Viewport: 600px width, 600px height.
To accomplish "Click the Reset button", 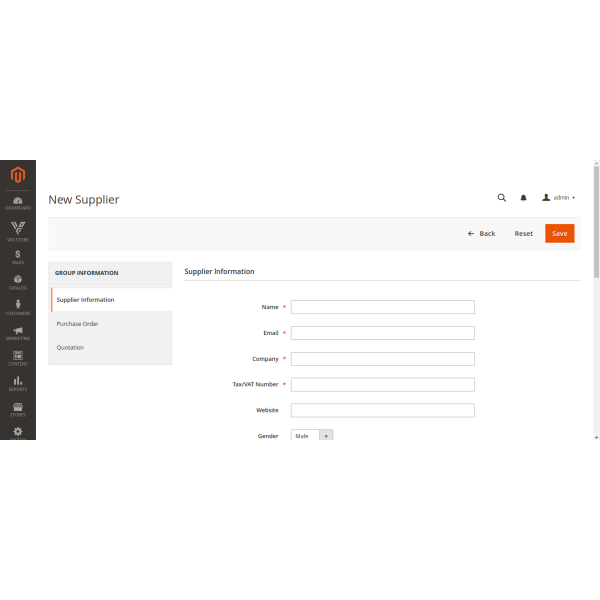I will (524, 233).
